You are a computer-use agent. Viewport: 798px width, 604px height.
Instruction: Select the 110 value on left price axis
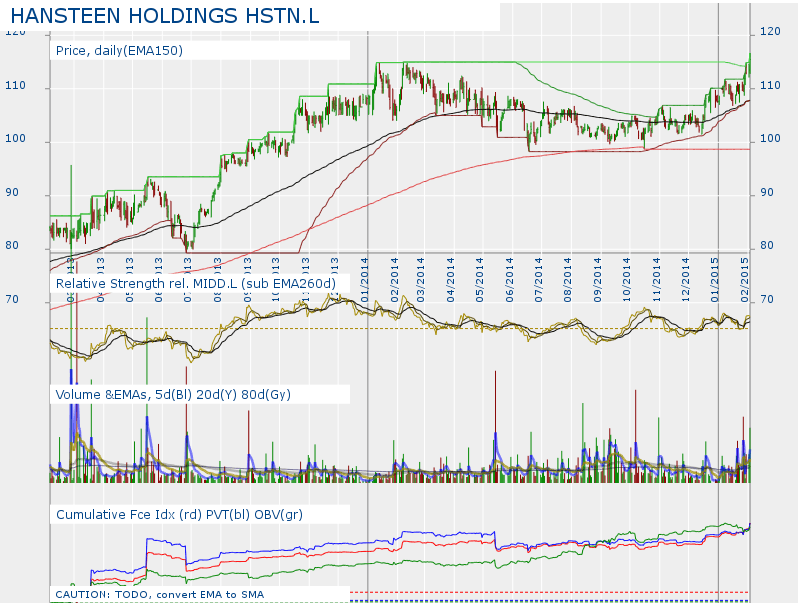pyautogui.click(x=15, y=87)
